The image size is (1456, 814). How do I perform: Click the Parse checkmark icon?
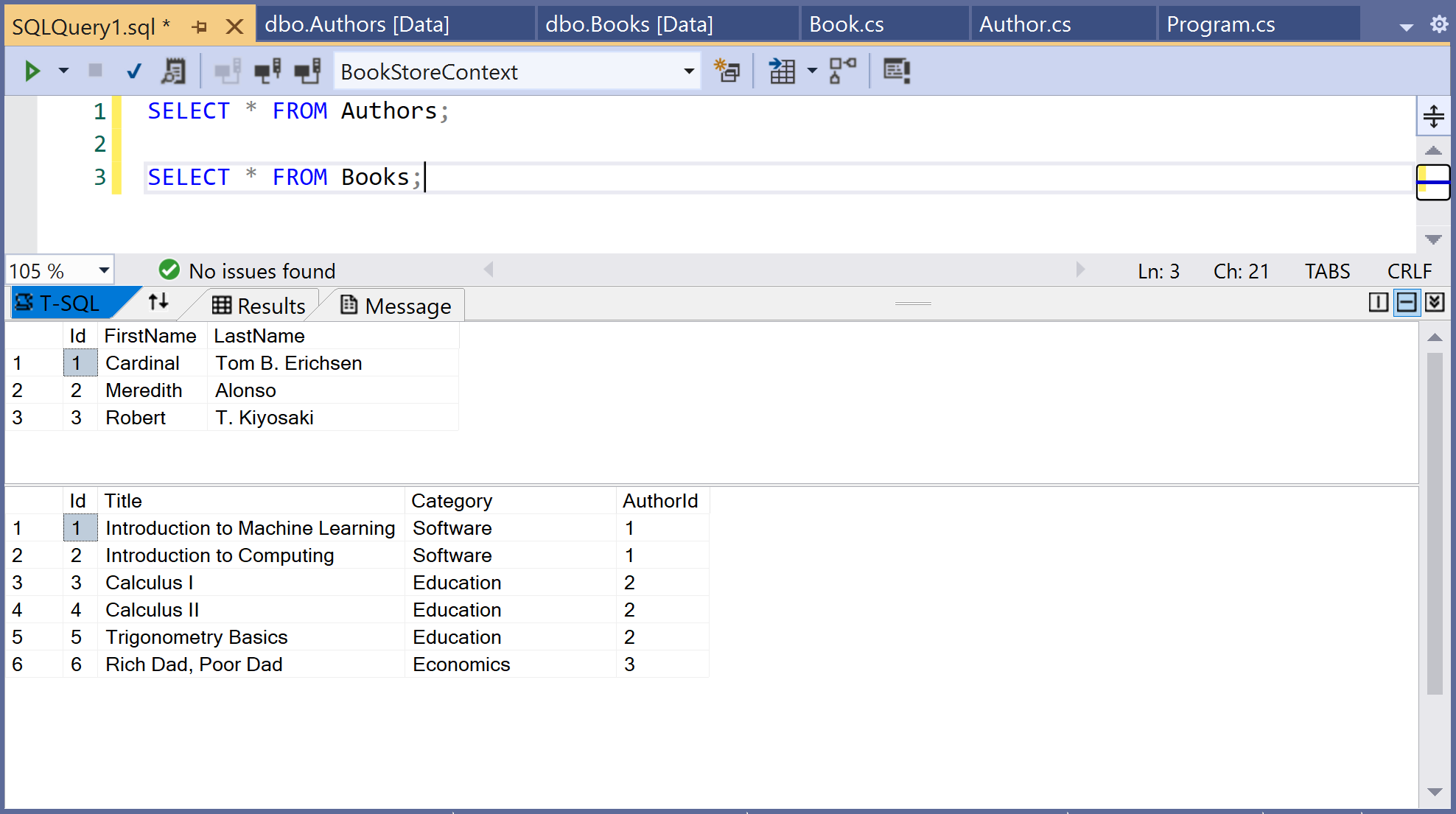(133, 71)
